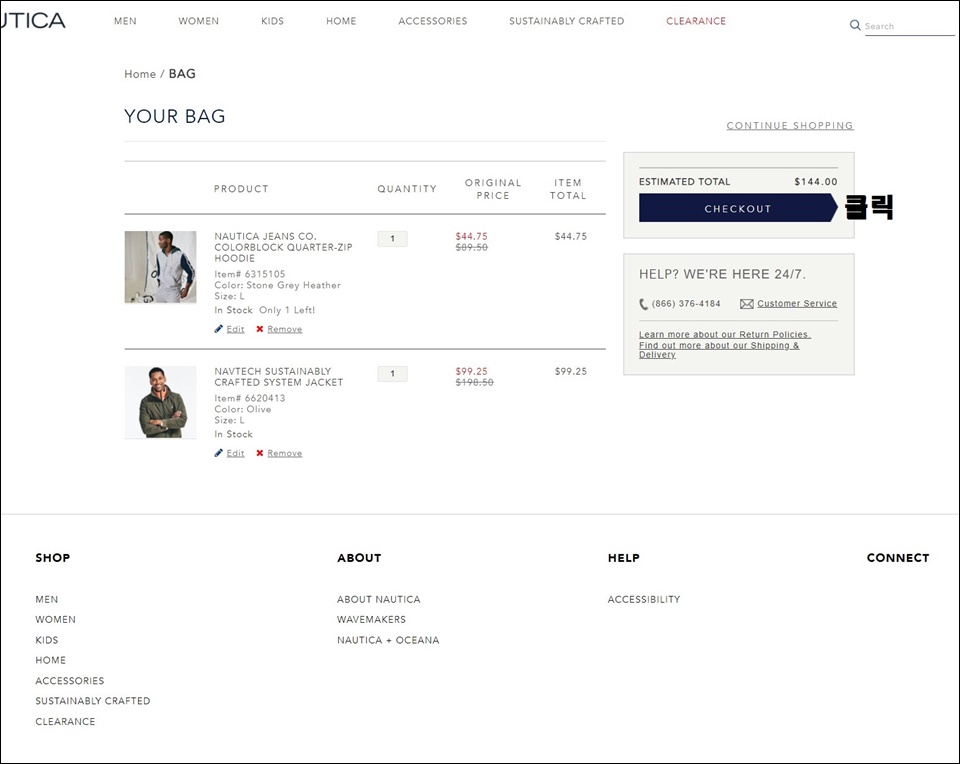Click footer KIDS link
Screen dimensions: 960x764
47,640
